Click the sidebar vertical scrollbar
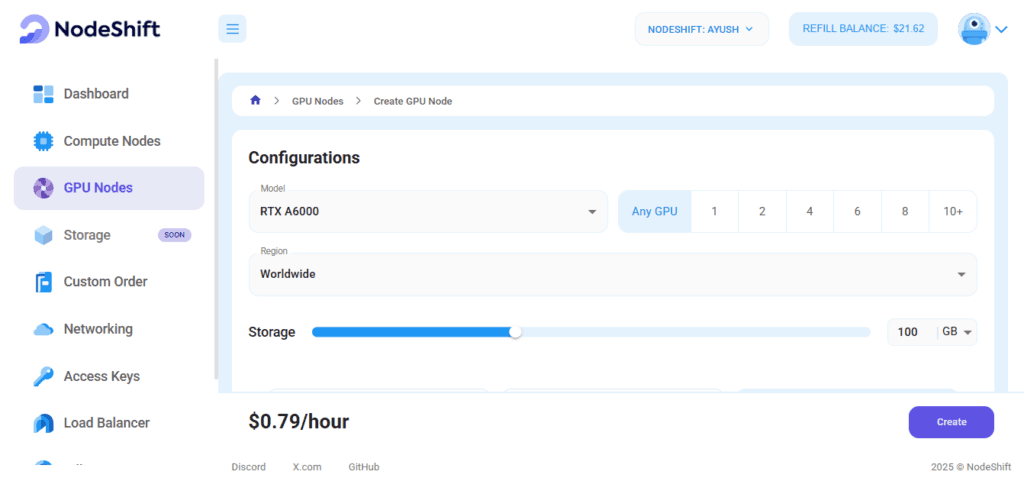Viewport: 1024px width, 481px height. pos(216,219)
